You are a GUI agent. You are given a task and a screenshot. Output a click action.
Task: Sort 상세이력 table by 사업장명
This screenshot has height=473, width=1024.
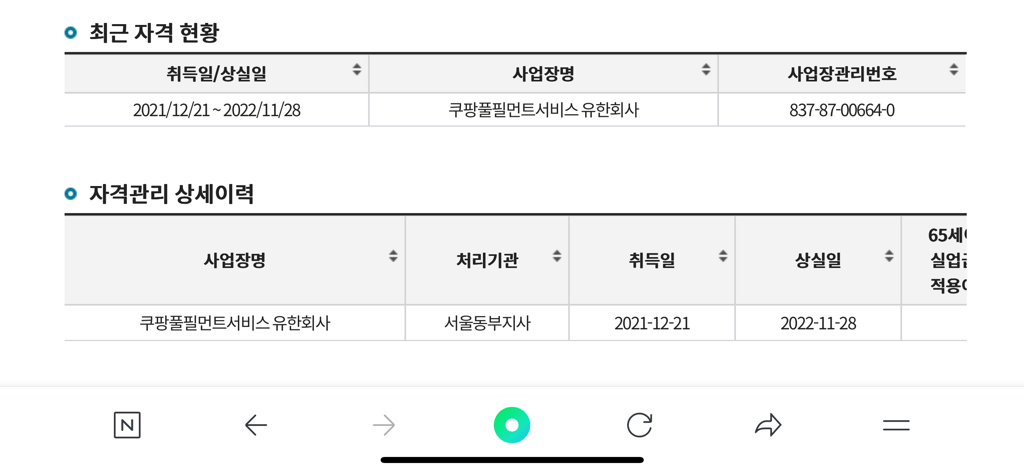coord(393,256)
